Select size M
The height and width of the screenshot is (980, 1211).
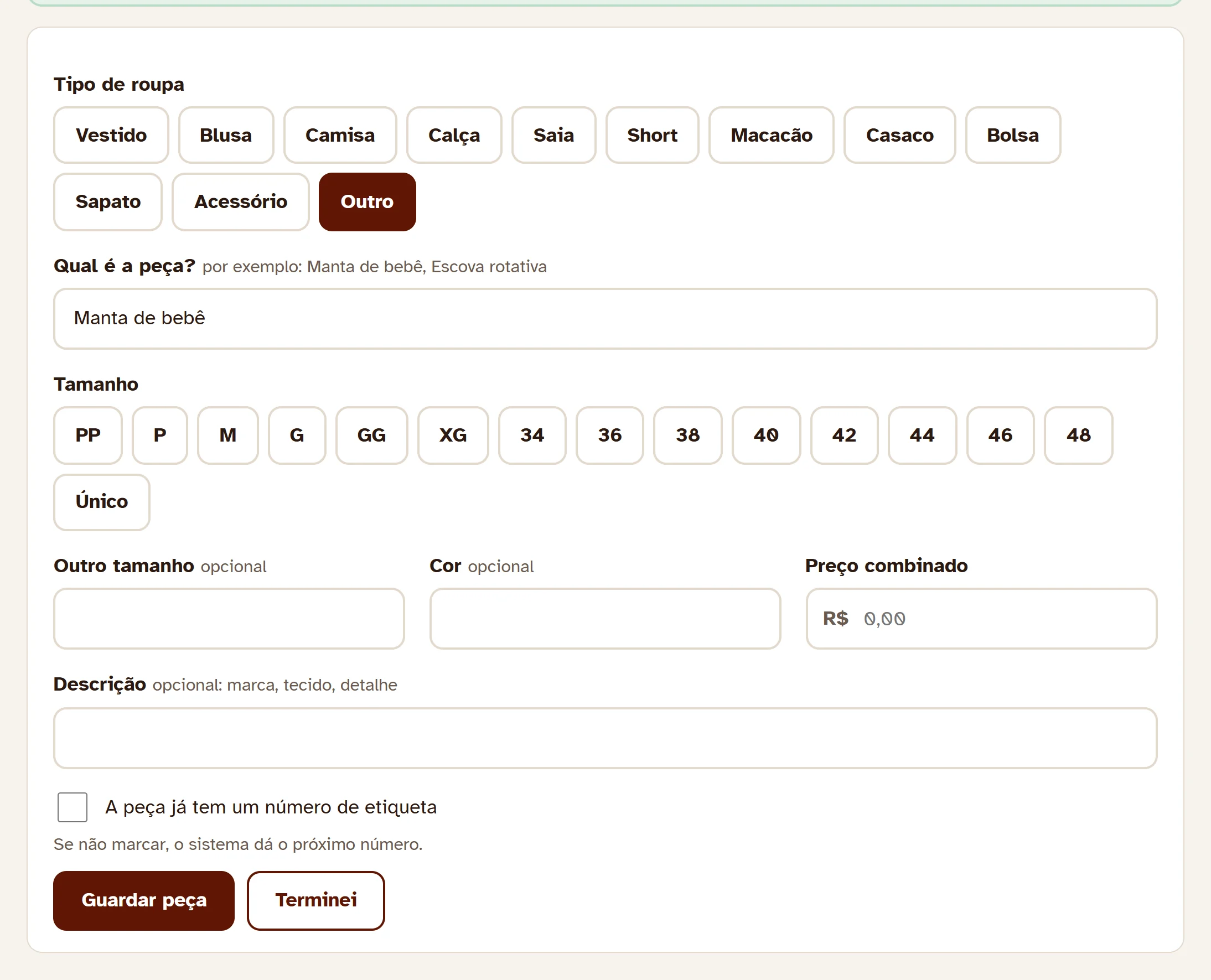pos(228,435)
